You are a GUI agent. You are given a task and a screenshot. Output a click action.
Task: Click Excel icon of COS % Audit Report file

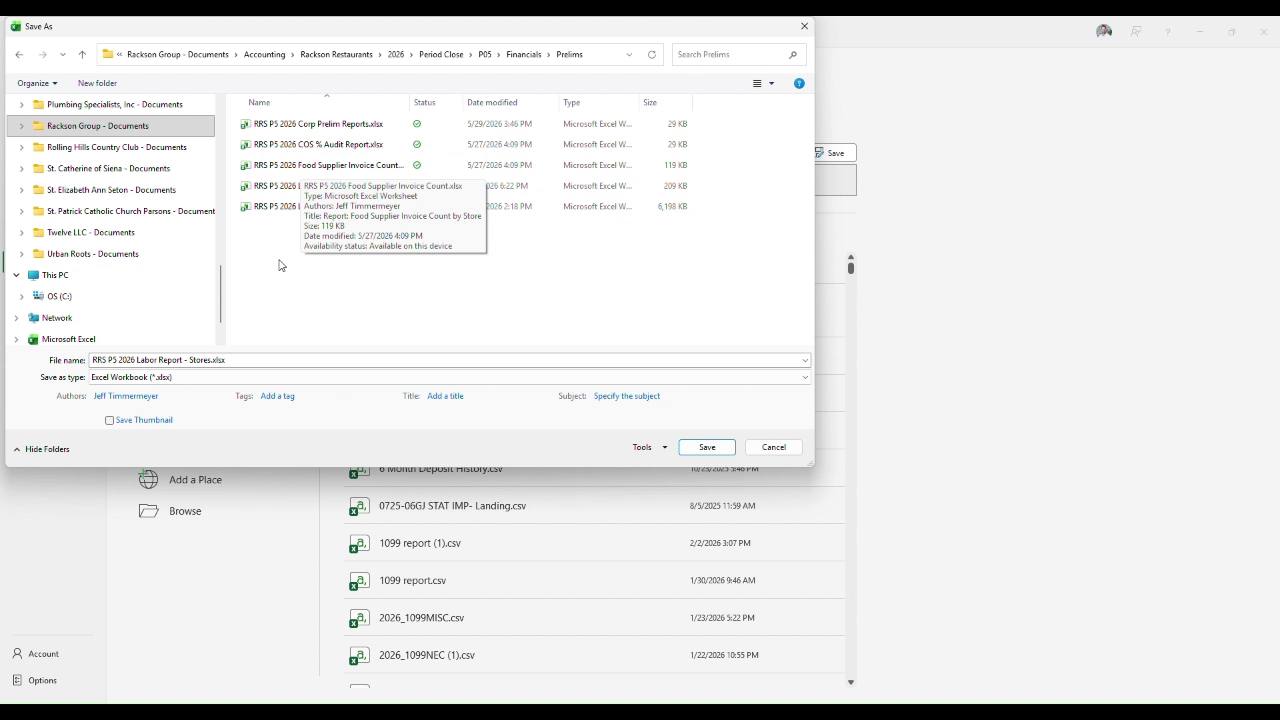245,145
